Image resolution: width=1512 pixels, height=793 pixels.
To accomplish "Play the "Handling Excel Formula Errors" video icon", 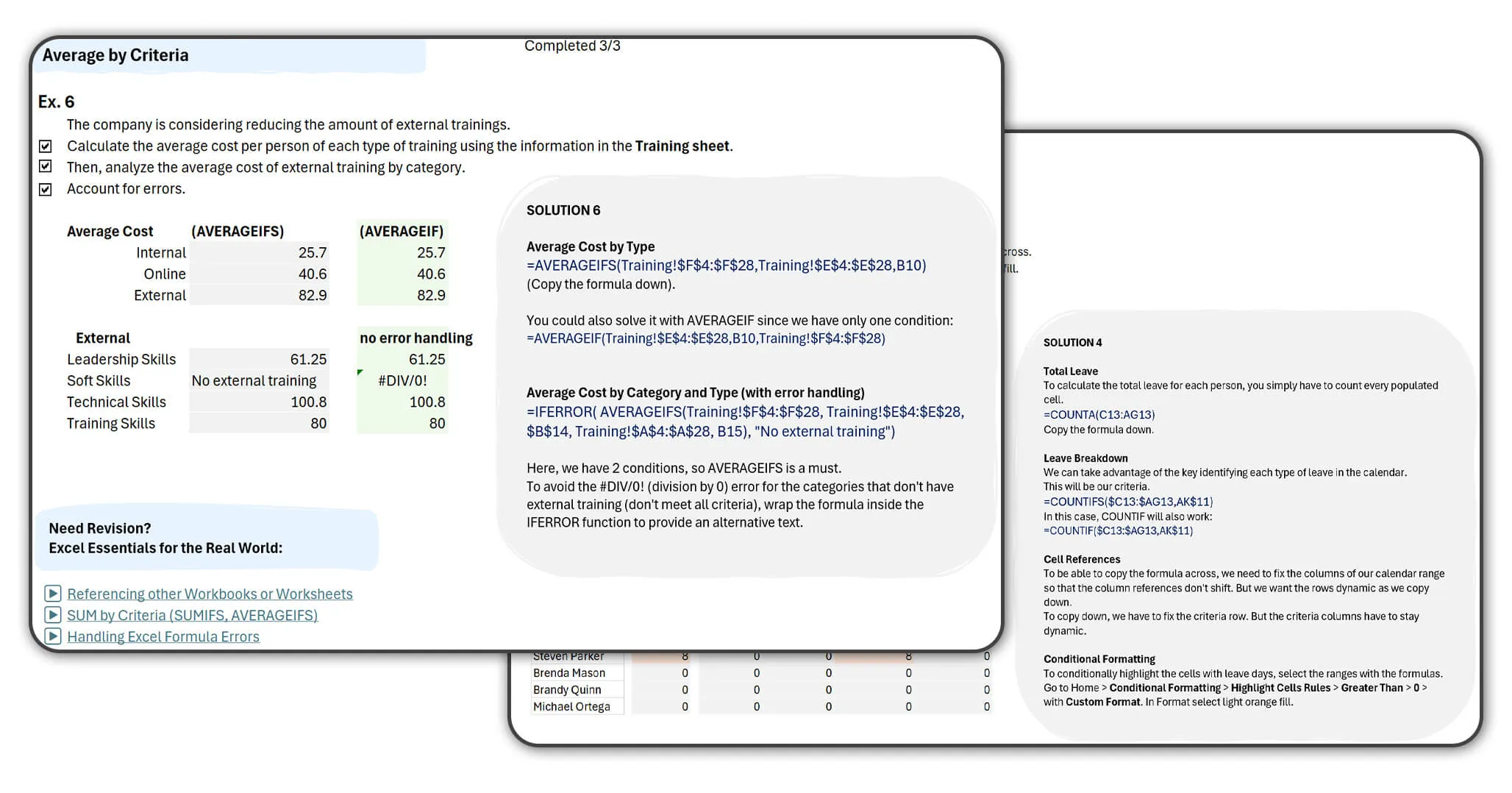I will [54, 637].
